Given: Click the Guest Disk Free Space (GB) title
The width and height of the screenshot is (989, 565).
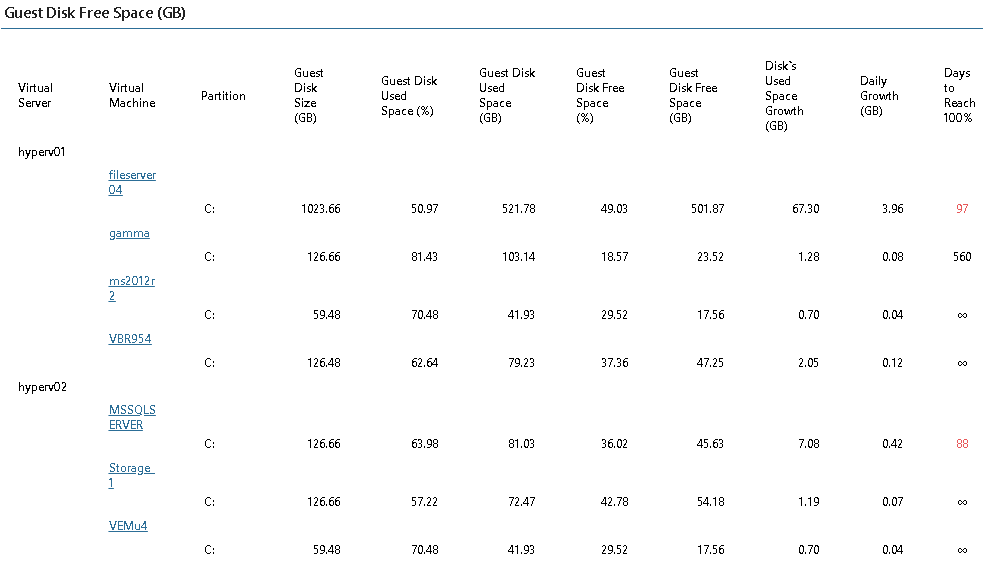Looking at the screenshot, I should [x=95, y=13].
